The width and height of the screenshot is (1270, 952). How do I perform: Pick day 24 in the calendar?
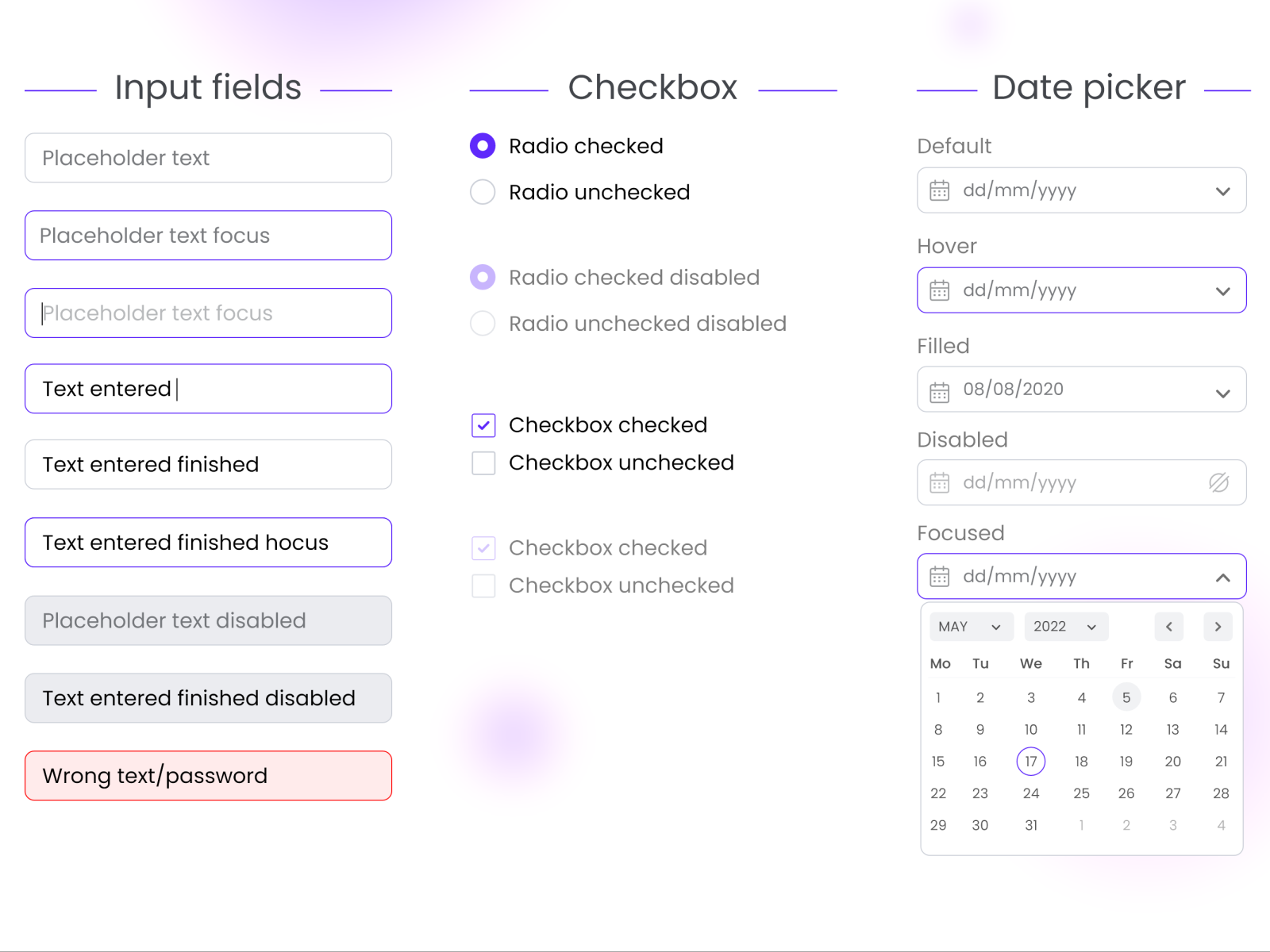pos(1030,793)
